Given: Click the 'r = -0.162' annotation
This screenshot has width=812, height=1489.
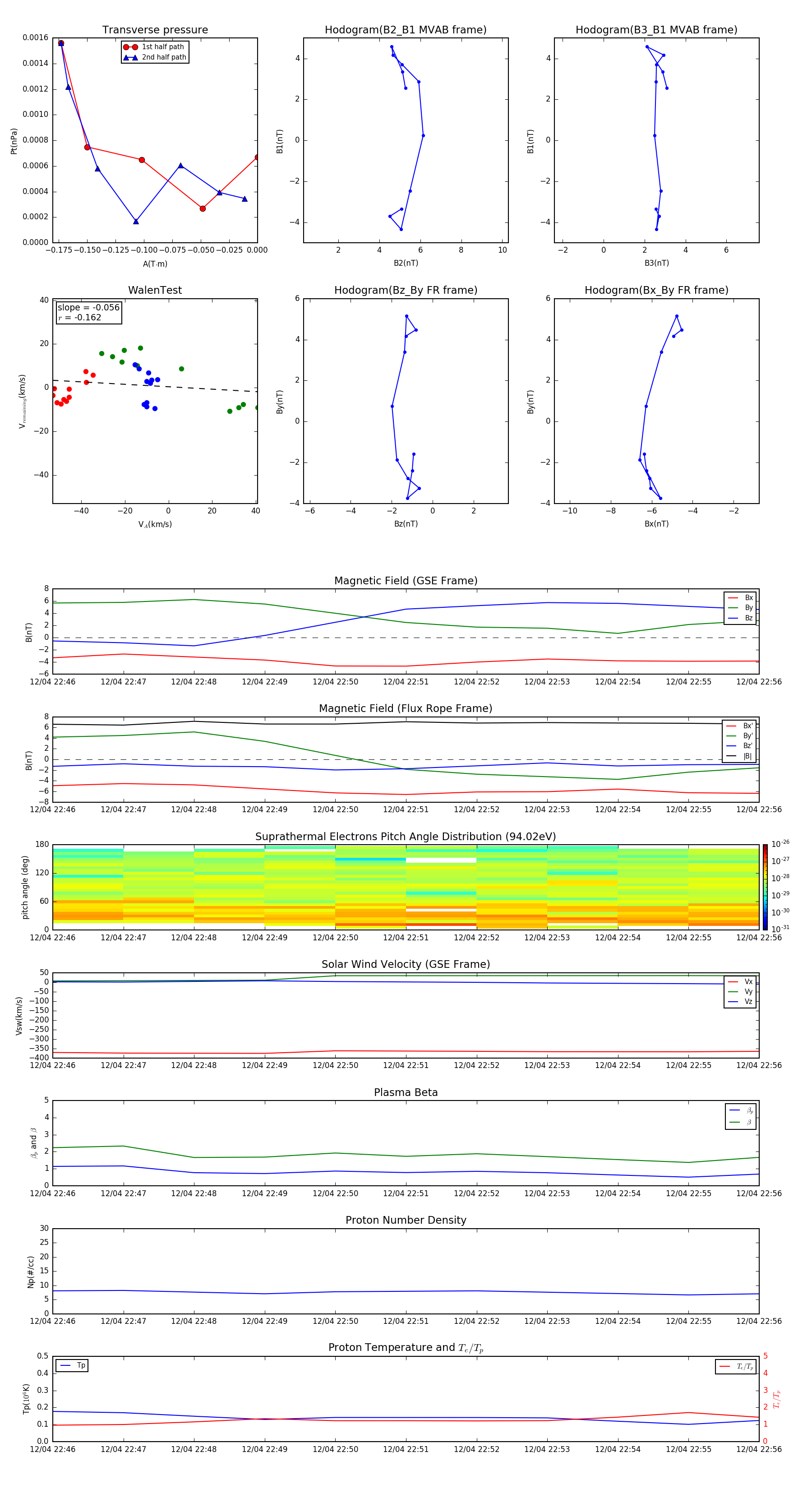Looking at the screenshot, I should 80,317.
